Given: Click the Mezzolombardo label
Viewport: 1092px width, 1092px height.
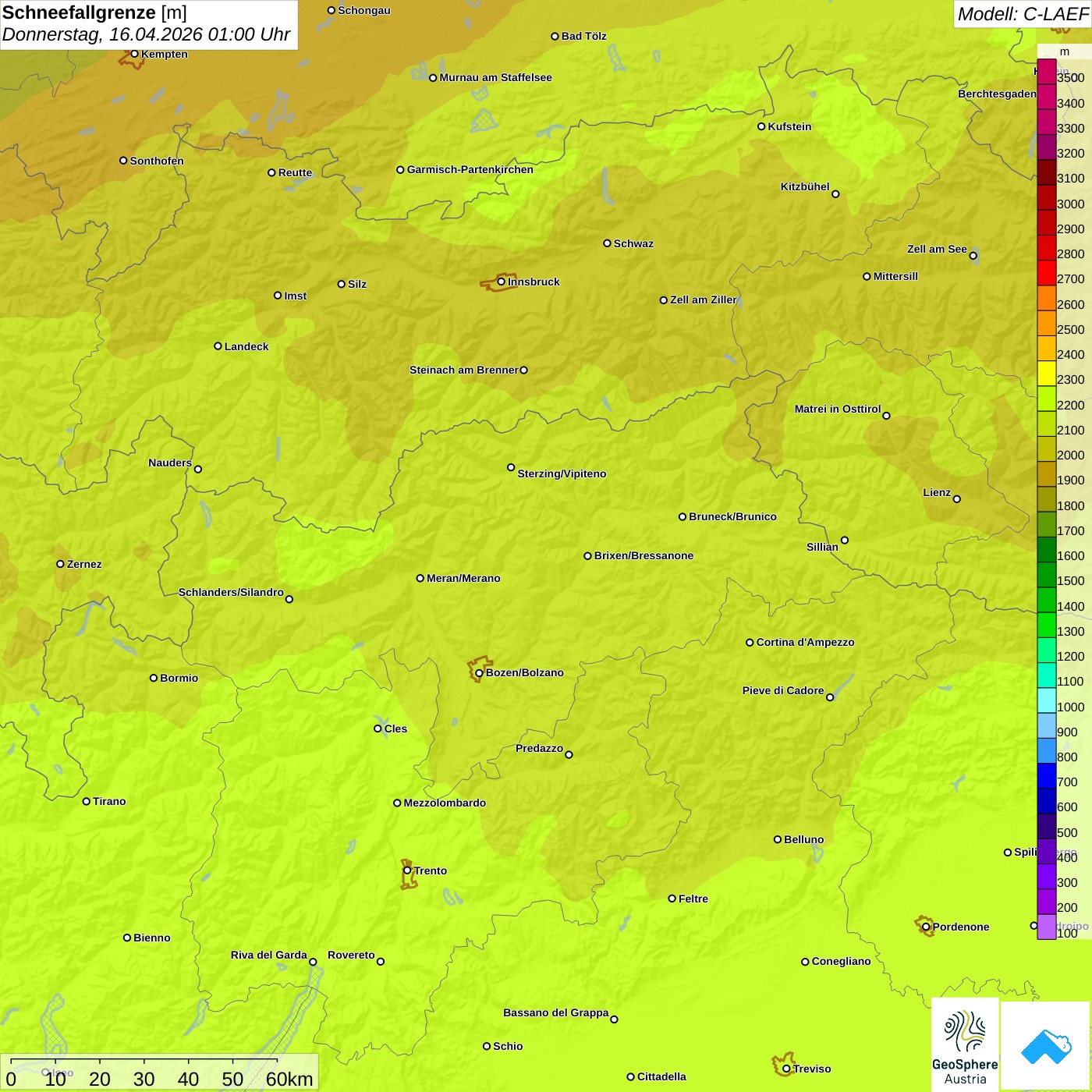Looking at the screenshot, I should 445,803.
